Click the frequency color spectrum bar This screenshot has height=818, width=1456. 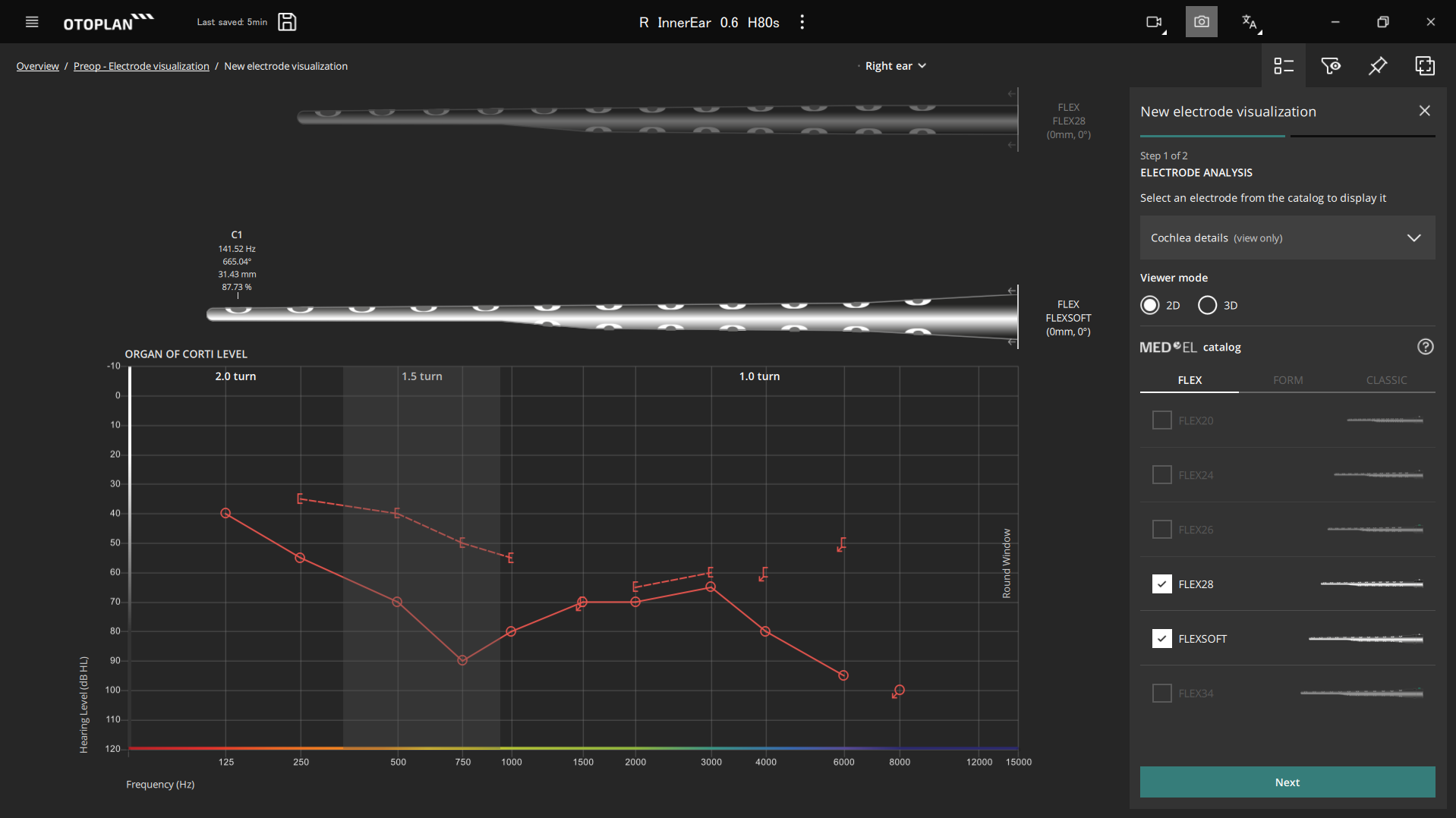coord(573,748)
